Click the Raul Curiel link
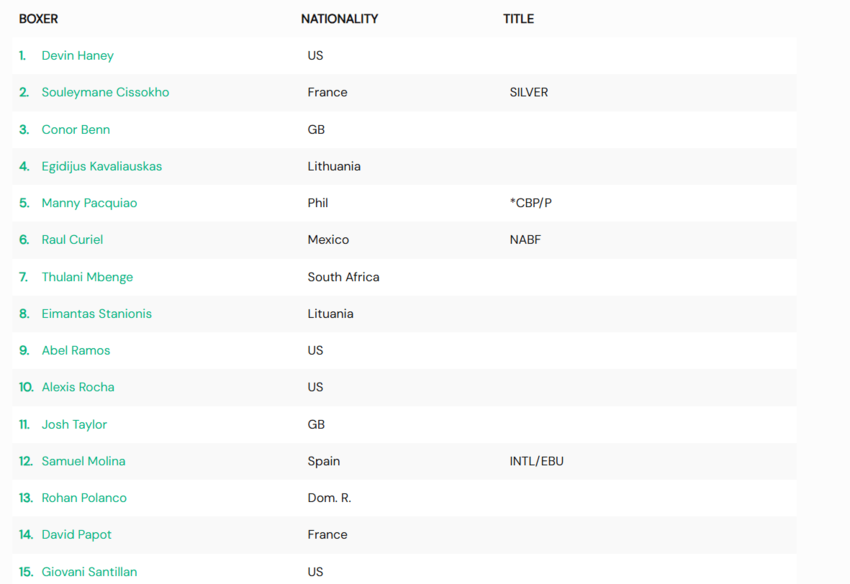Screen dimensions: 850x584 coord(72,240)
